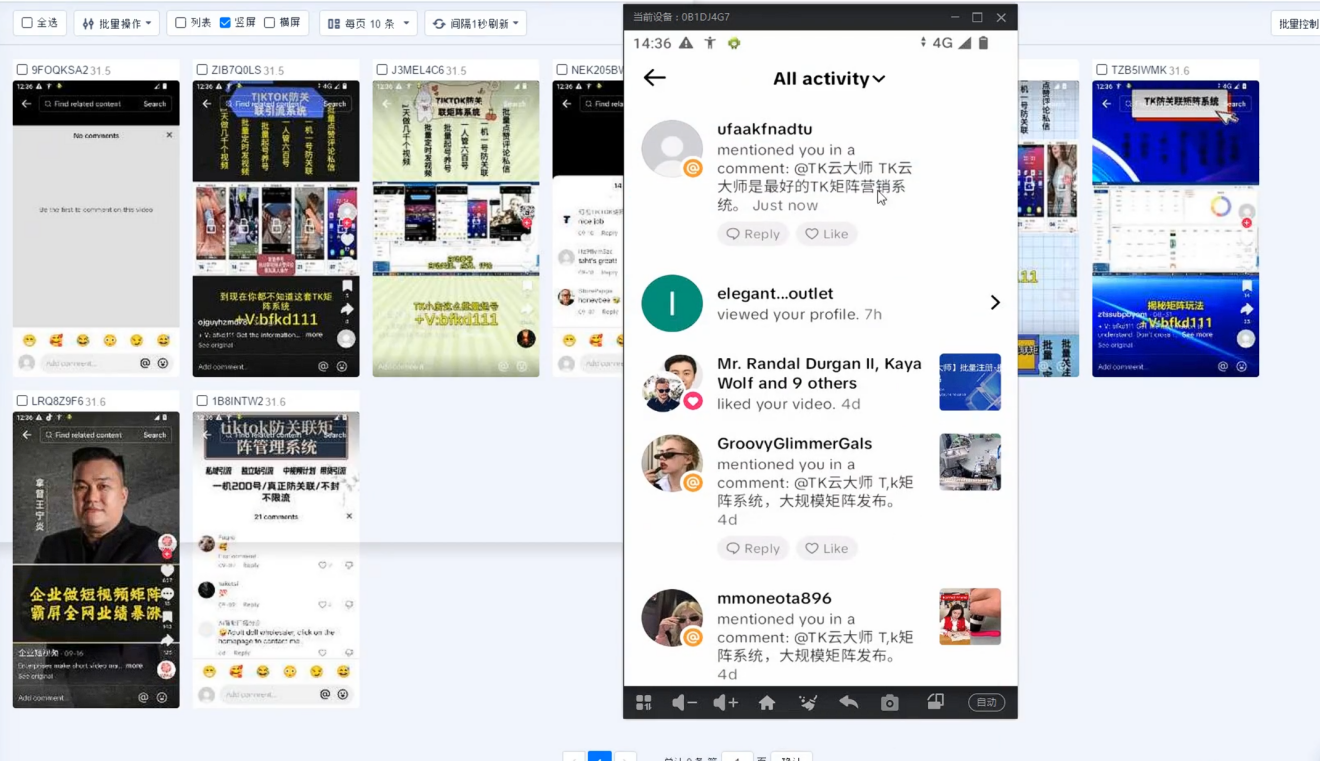
Task: Open the 每页 10 条 page-size dropdown
Action: click(367, 22)
